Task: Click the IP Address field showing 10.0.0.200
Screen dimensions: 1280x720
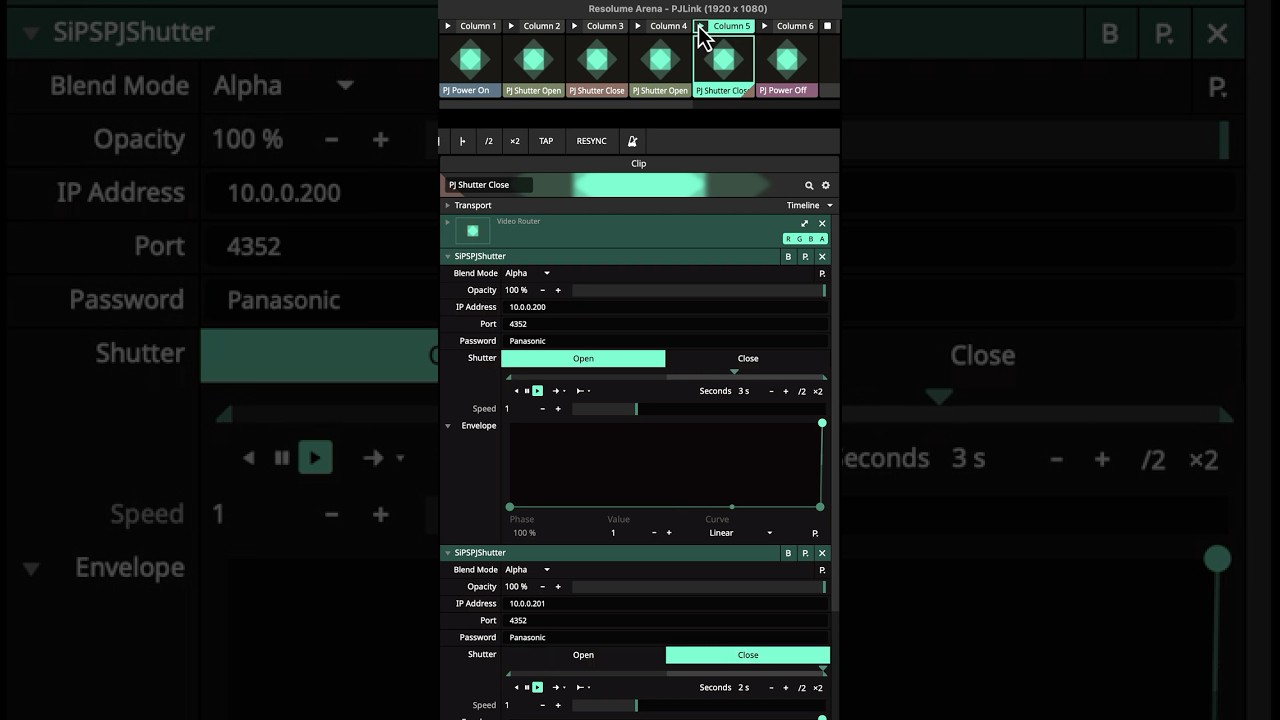Action: [664, 307]
